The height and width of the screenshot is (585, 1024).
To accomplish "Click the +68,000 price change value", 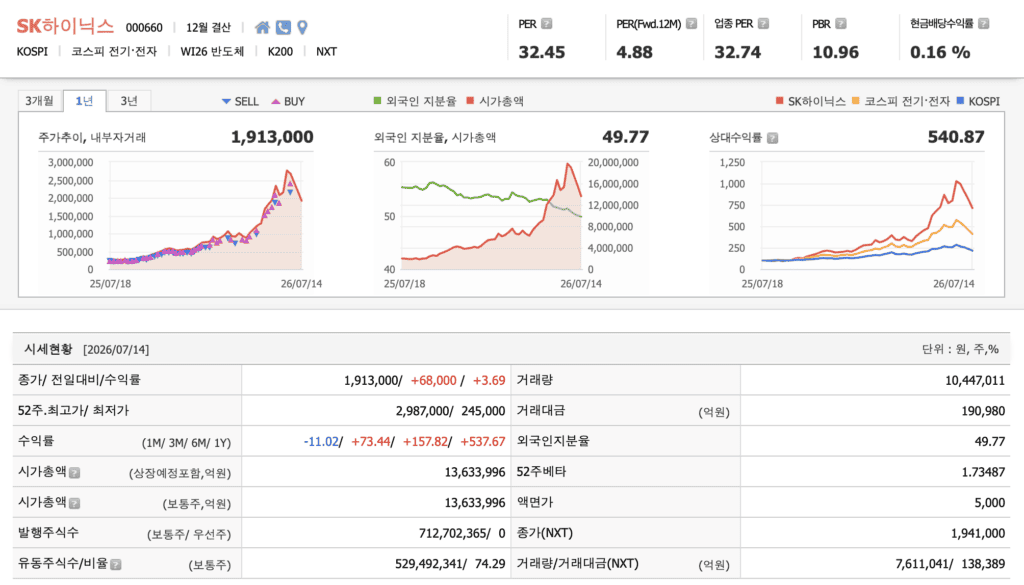I will coord(434,381).
